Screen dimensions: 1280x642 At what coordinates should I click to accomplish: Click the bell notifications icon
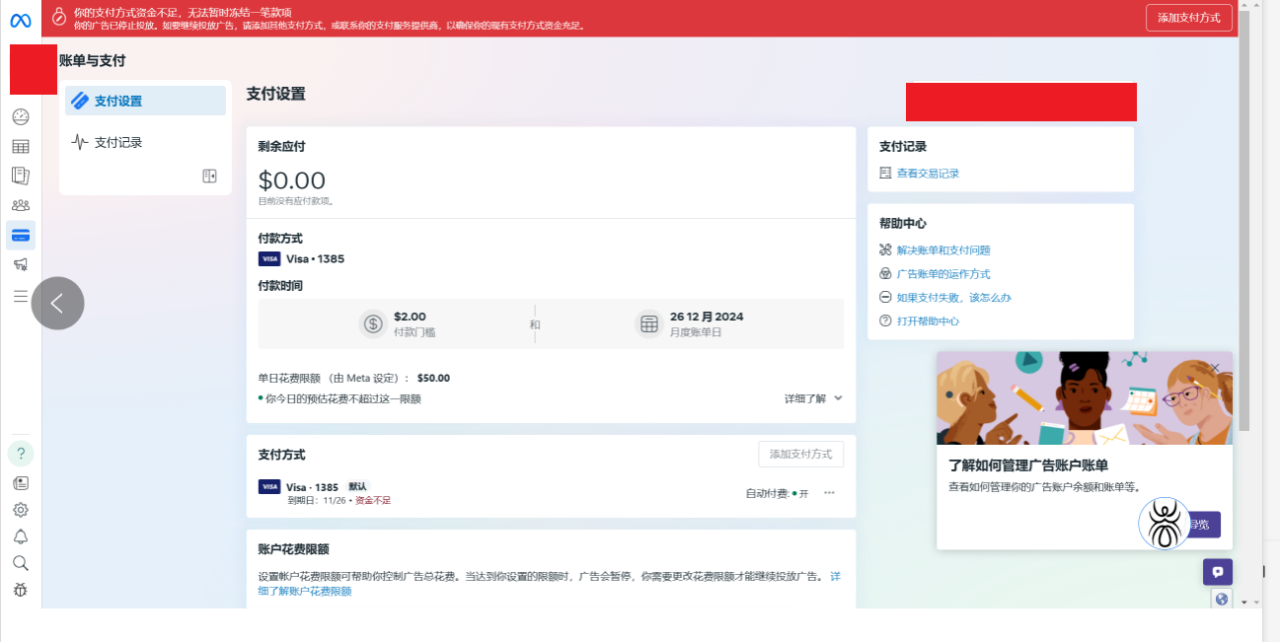[20, 537]
